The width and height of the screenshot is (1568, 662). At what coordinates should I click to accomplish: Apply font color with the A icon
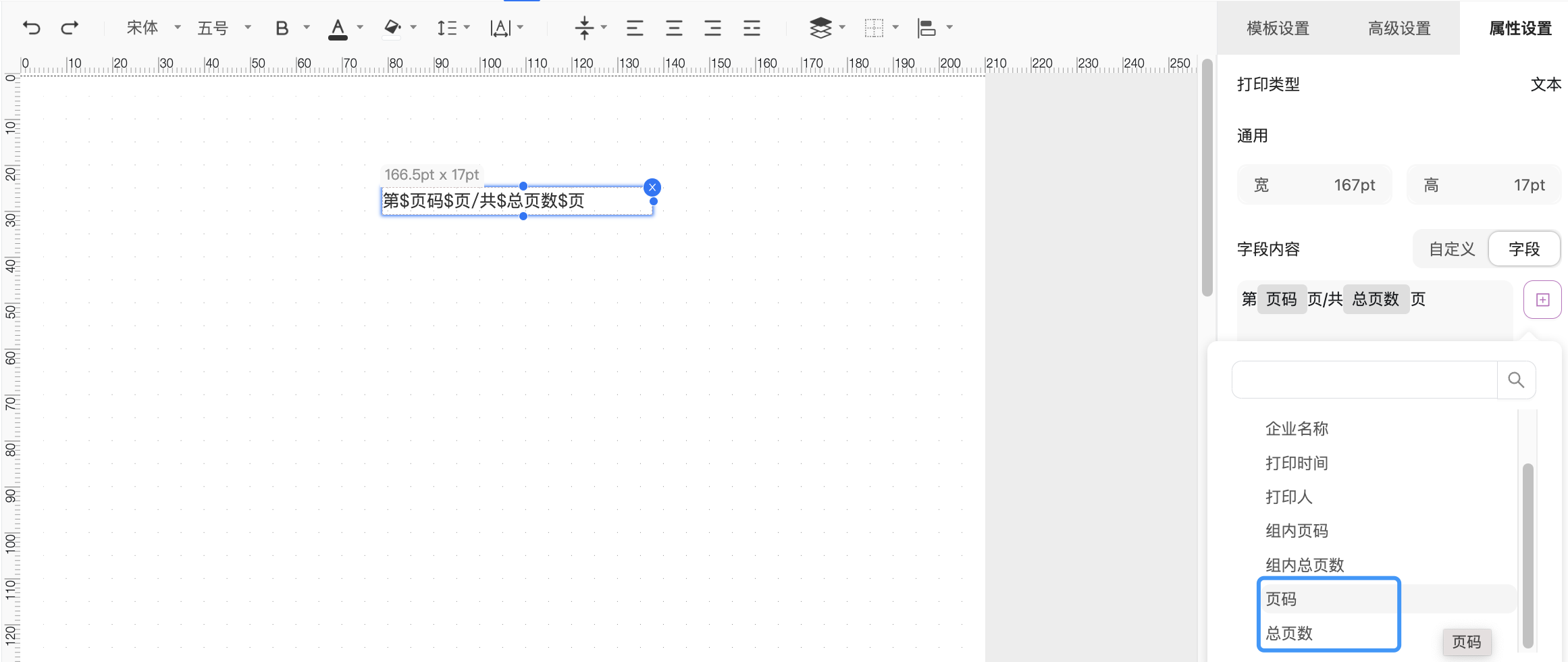tap(338, 28)
